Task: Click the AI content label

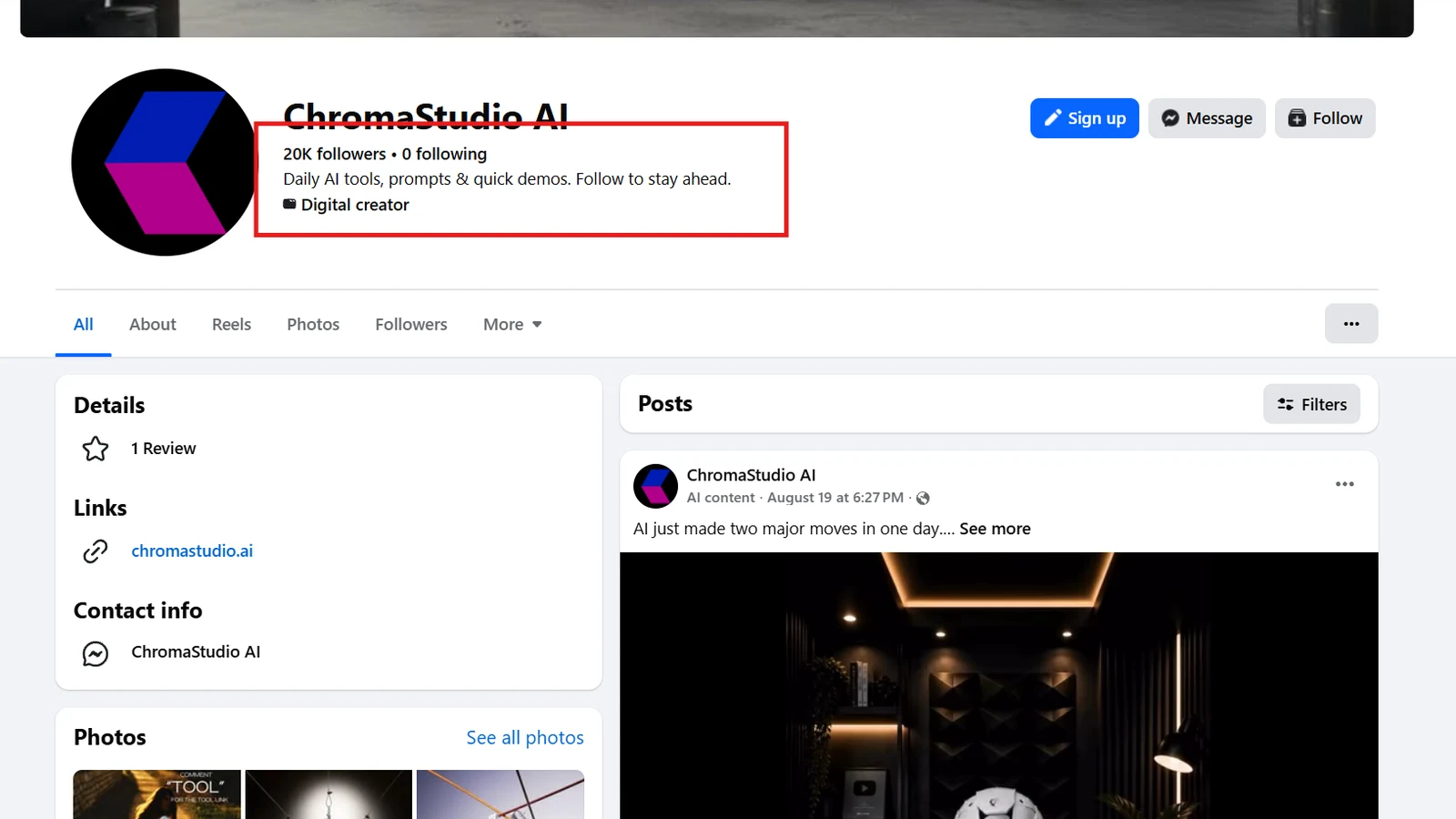Action: [x=721, y=498]
